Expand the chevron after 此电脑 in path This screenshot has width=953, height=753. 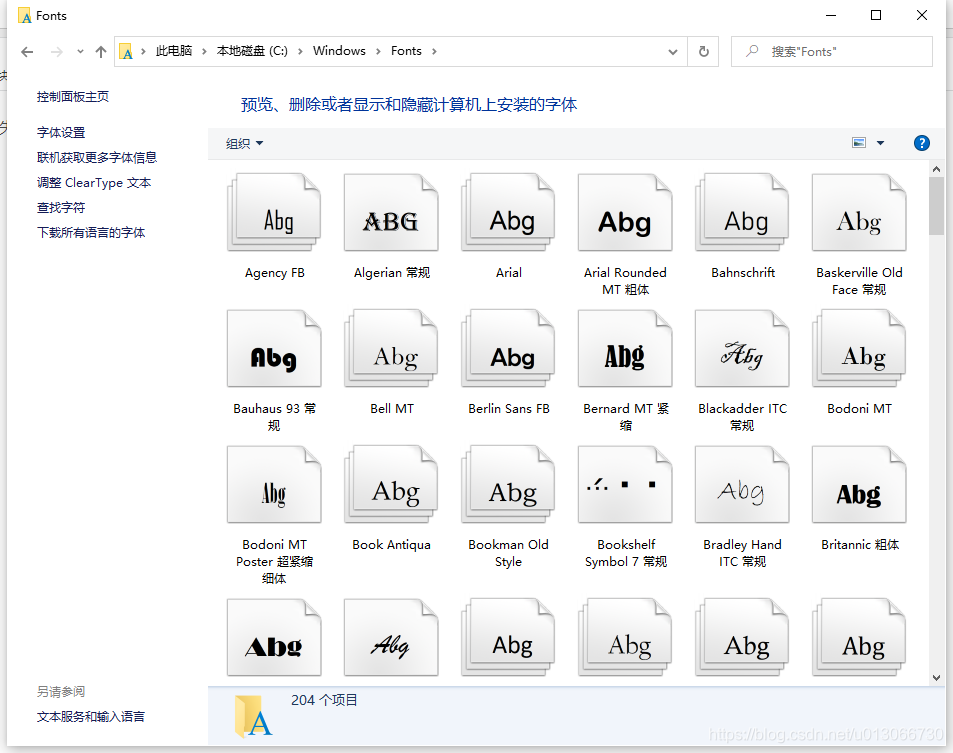pyautogui.click(x=204, y=52)
